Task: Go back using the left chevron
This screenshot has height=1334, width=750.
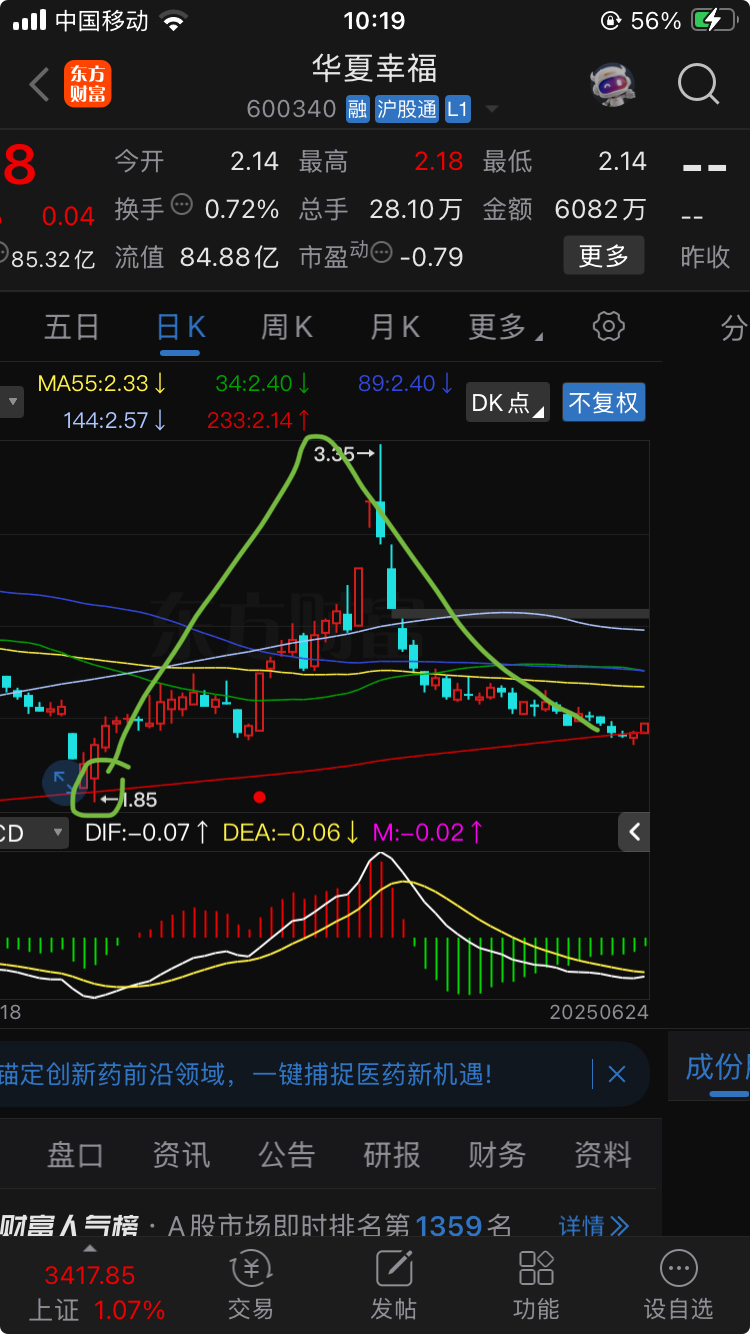Action: 39,85
